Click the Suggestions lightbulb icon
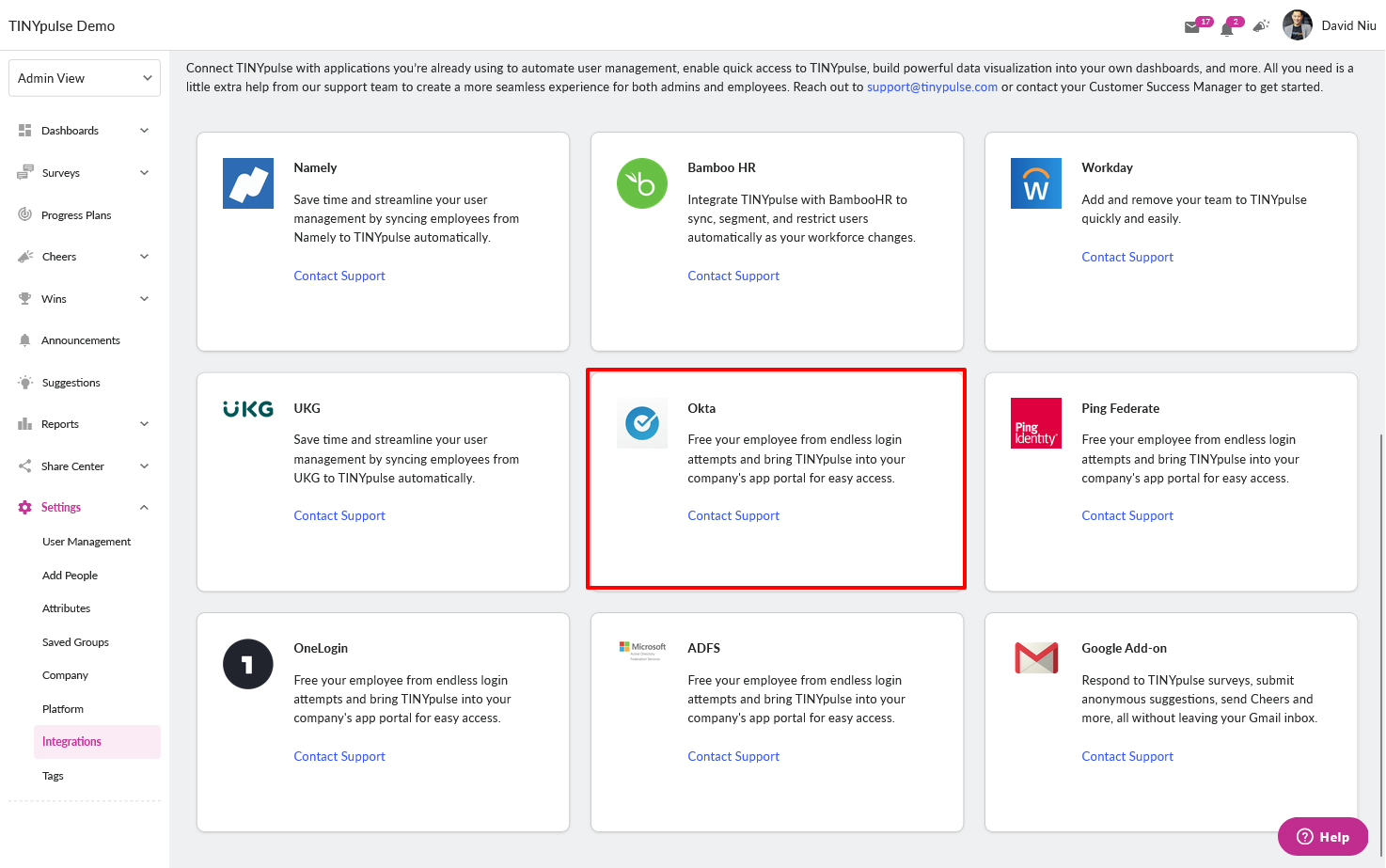 coord(25,383)
